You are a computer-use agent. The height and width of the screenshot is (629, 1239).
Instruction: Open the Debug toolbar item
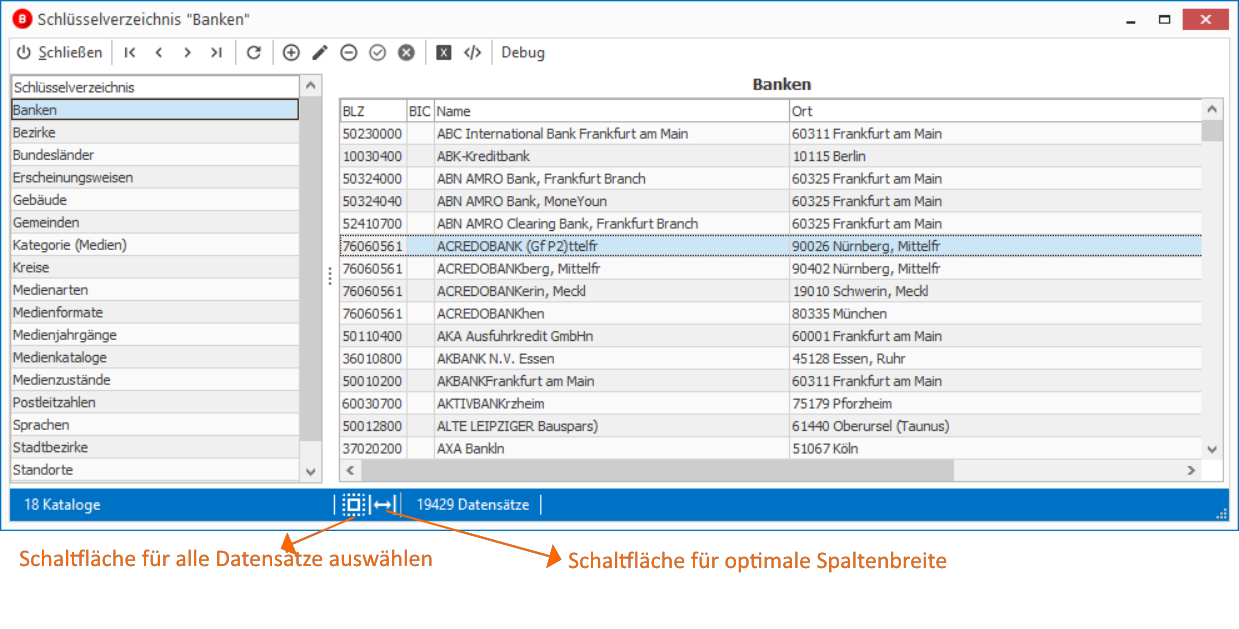[x=523, y=53]
